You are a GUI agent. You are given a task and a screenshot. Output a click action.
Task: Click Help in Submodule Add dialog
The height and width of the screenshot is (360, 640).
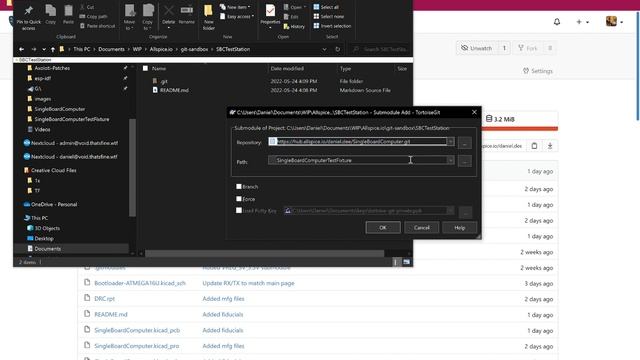[x=460, y=228]
